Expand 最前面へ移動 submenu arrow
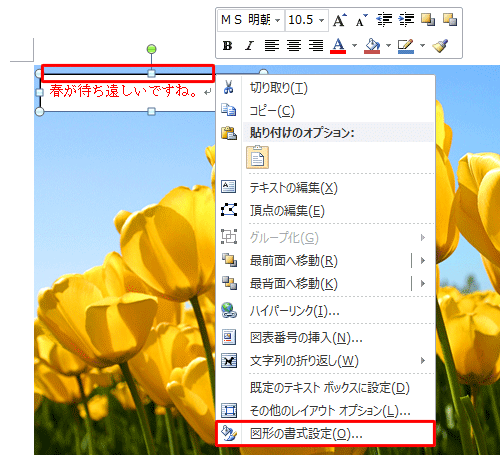The image size is (500, 455). click(423, 260)
